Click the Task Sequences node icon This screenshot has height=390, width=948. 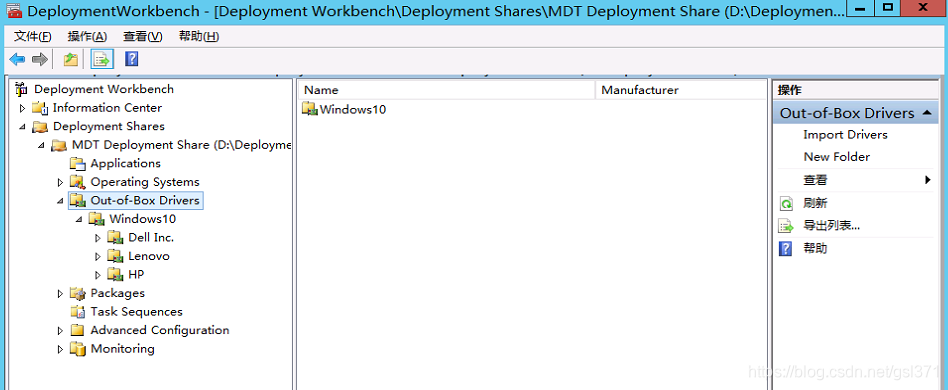(x=77, y=312)
